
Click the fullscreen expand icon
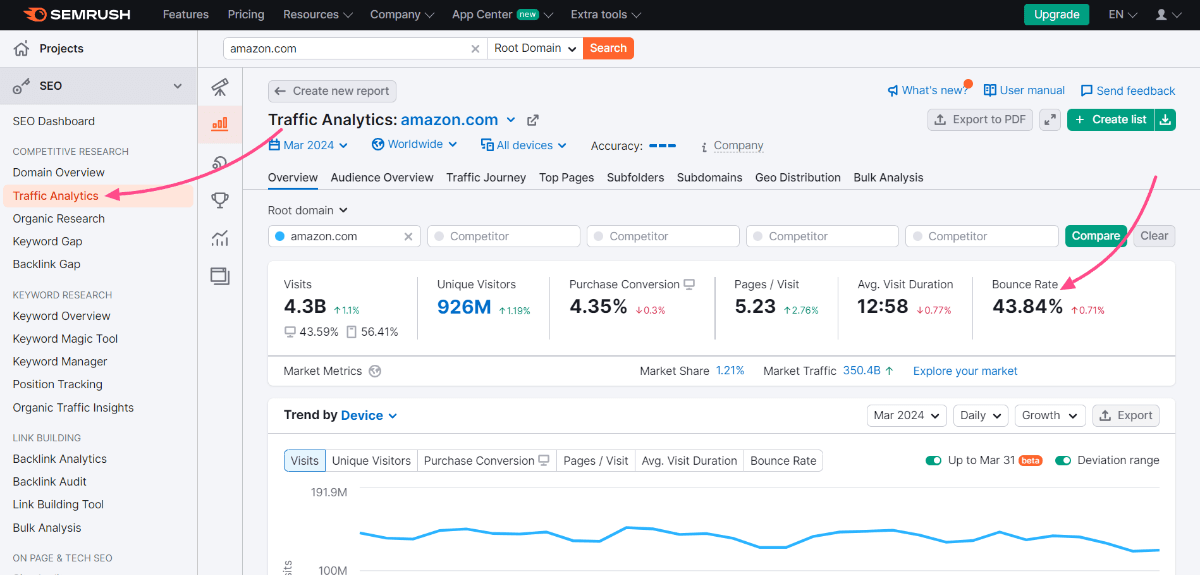coord(1050,119)
